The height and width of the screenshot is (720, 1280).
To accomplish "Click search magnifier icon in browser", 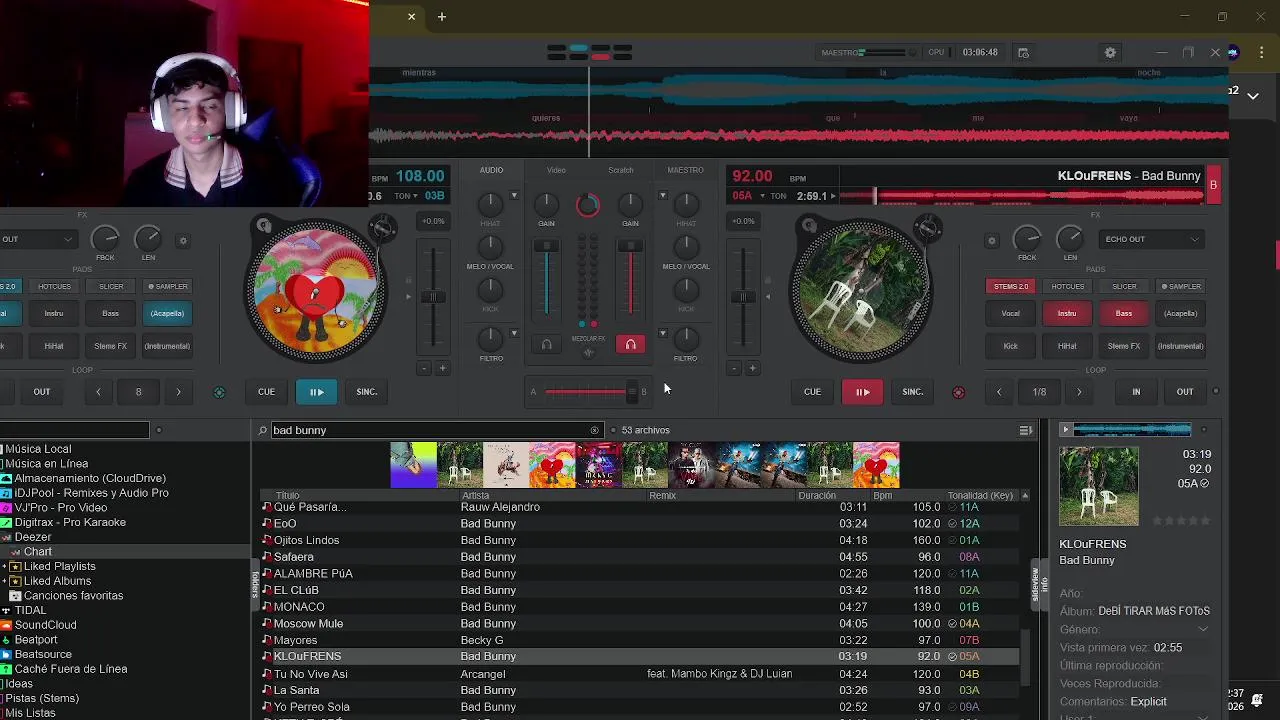I will [263, 430].
